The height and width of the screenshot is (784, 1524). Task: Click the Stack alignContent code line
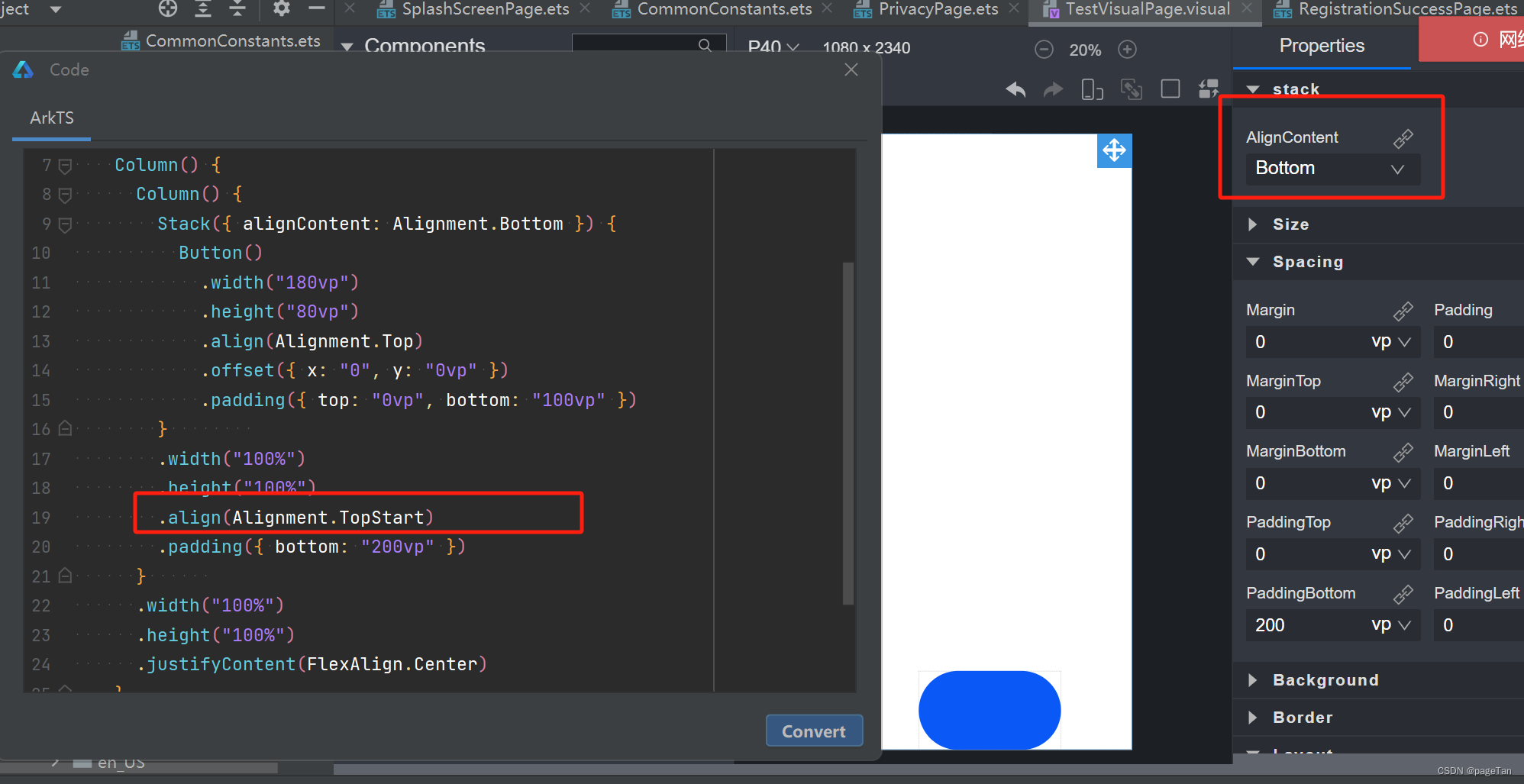387,224
